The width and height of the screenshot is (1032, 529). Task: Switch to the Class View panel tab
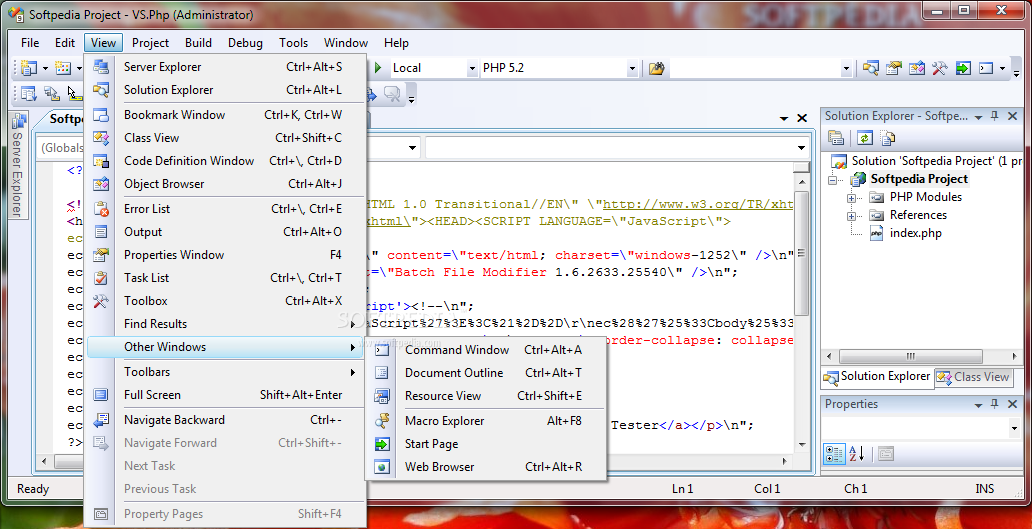973,377
